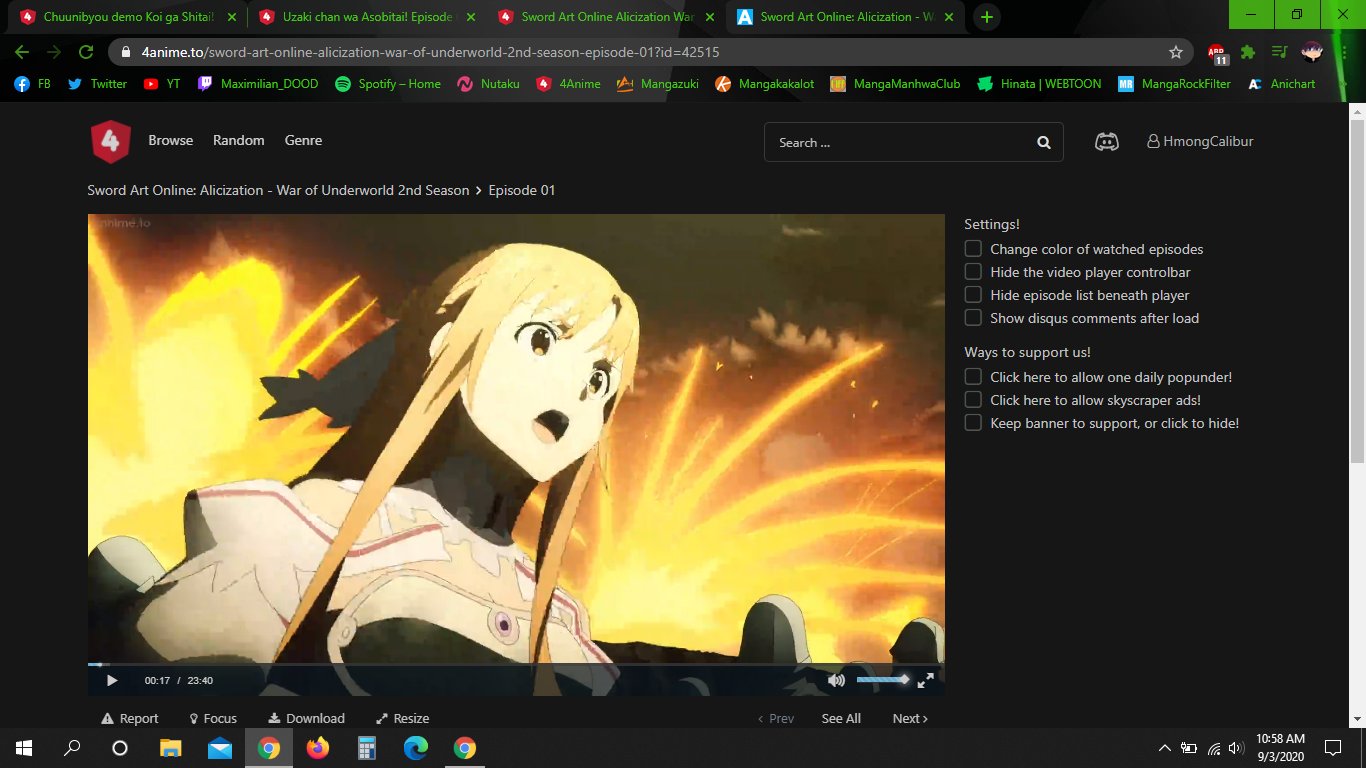
Task: Click the browser forward arrow
Action: click(x=54, y=52)
